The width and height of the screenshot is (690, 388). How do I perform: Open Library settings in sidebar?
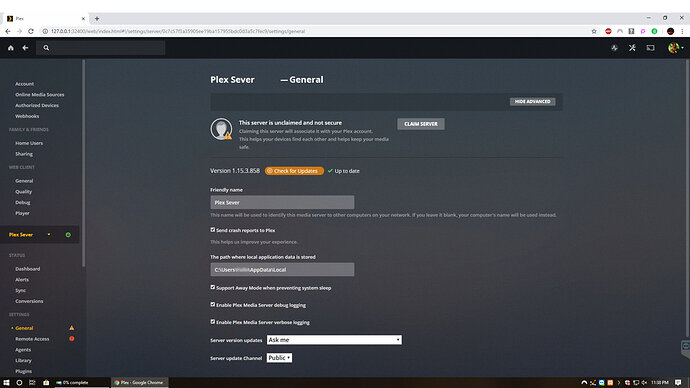point(23,360)
